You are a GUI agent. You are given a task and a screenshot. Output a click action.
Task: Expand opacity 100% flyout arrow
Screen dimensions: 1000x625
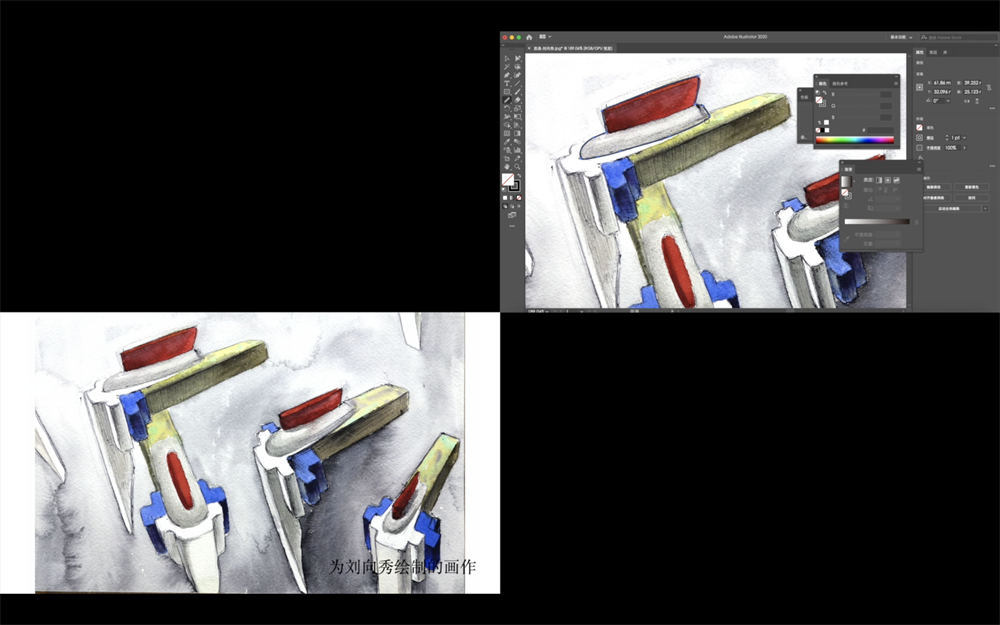point(964,148)
